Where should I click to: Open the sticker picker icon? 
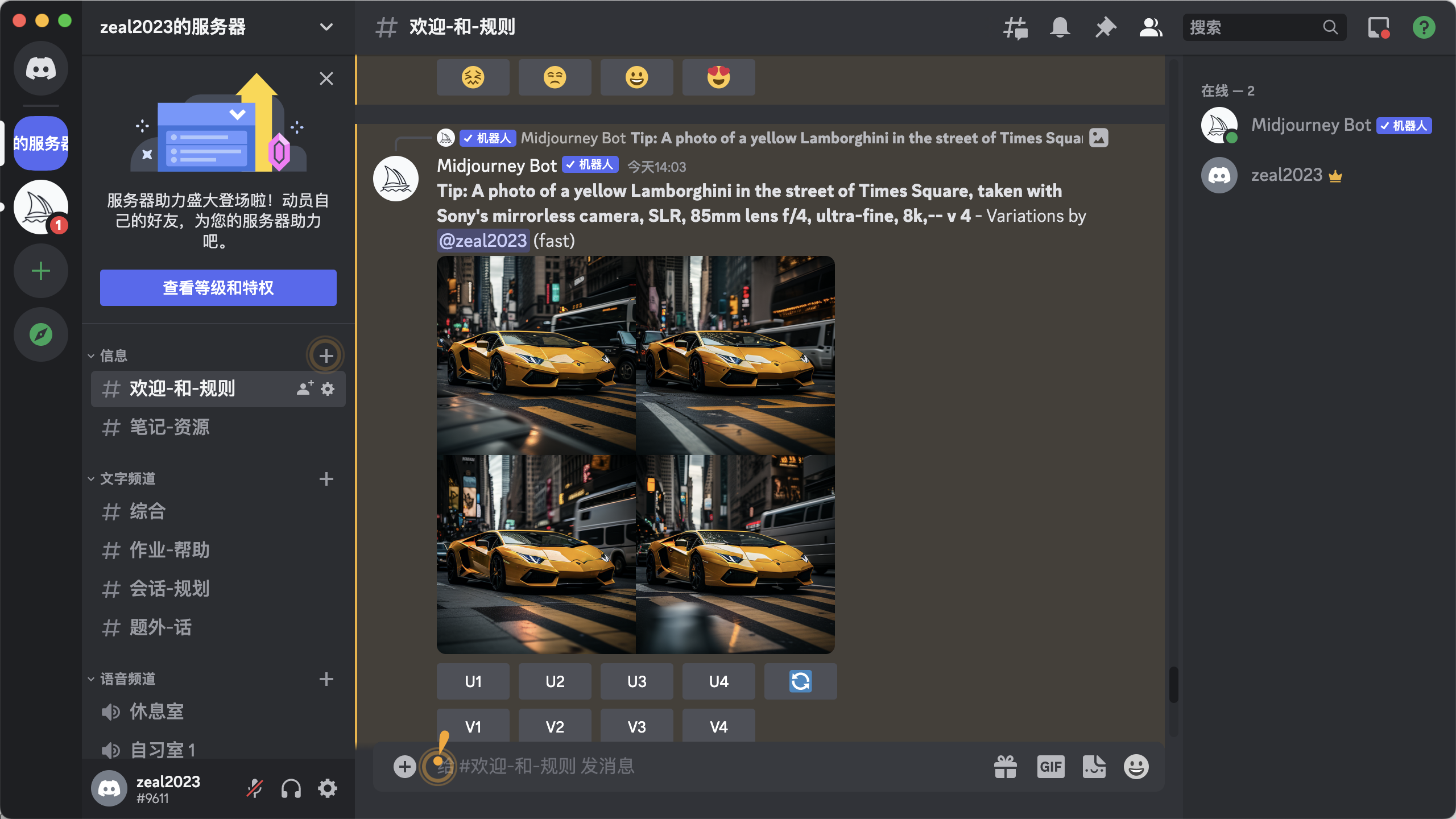tap(1094, 767)
